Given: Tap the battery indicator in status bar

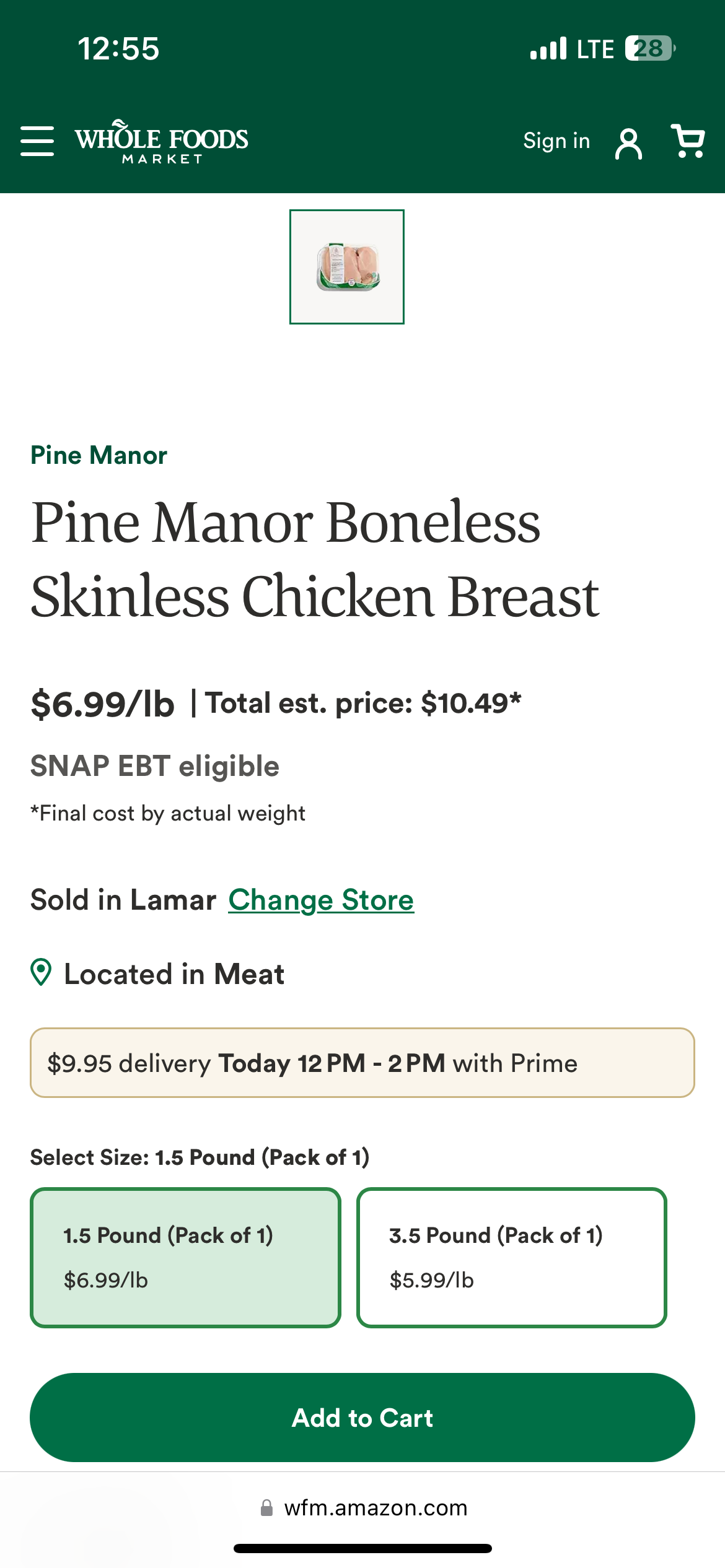Looking at the screenshot, I should [x=649, y=48].
